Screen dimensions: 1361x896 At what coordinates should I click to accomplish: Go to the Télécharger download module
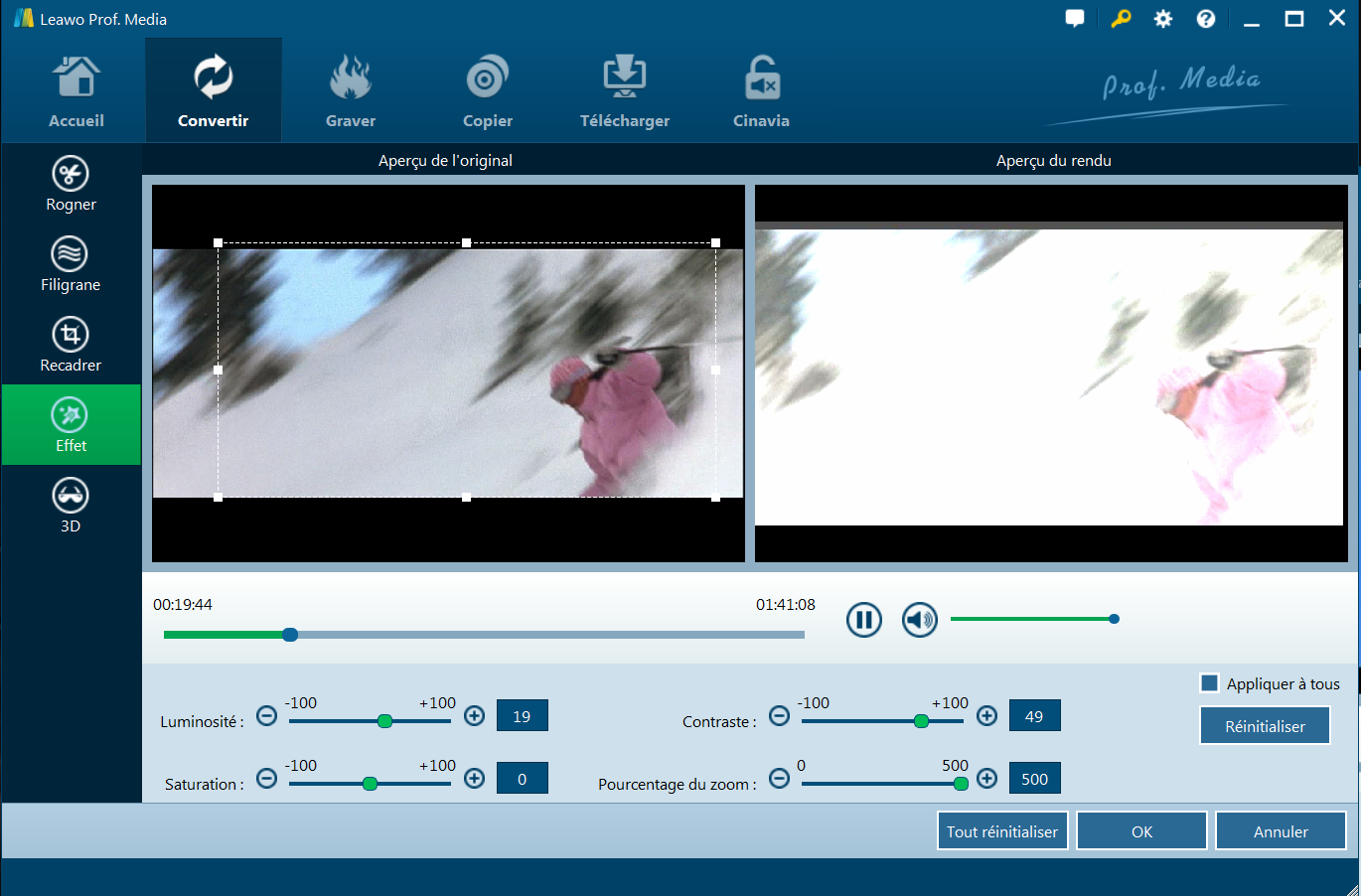click(625, 92)
